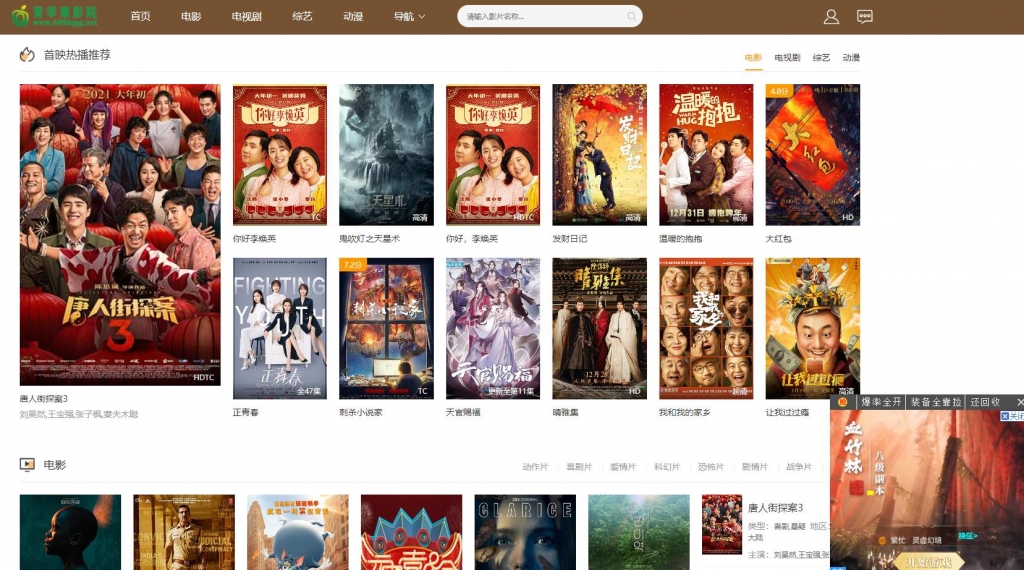The height and width of the screenshot is (570, 1024).
Task: Open the message chat bubble icon
Action: click(865, 16)
